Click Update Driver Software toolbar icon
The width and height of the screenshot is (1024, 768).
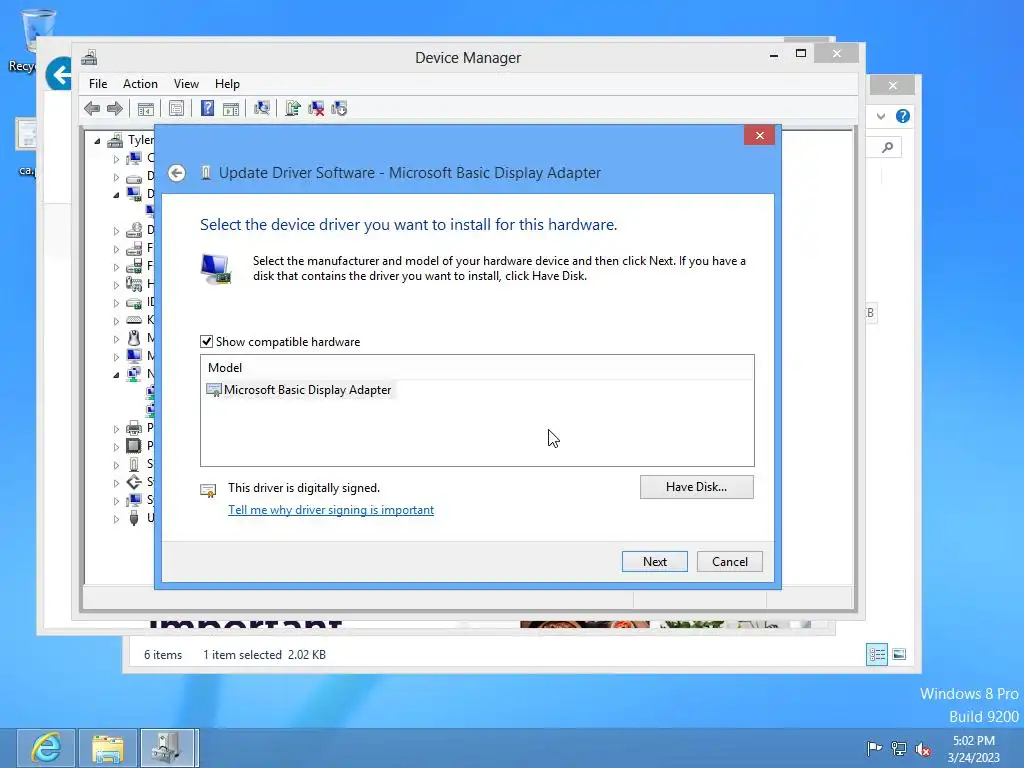[x=293, y=108]
